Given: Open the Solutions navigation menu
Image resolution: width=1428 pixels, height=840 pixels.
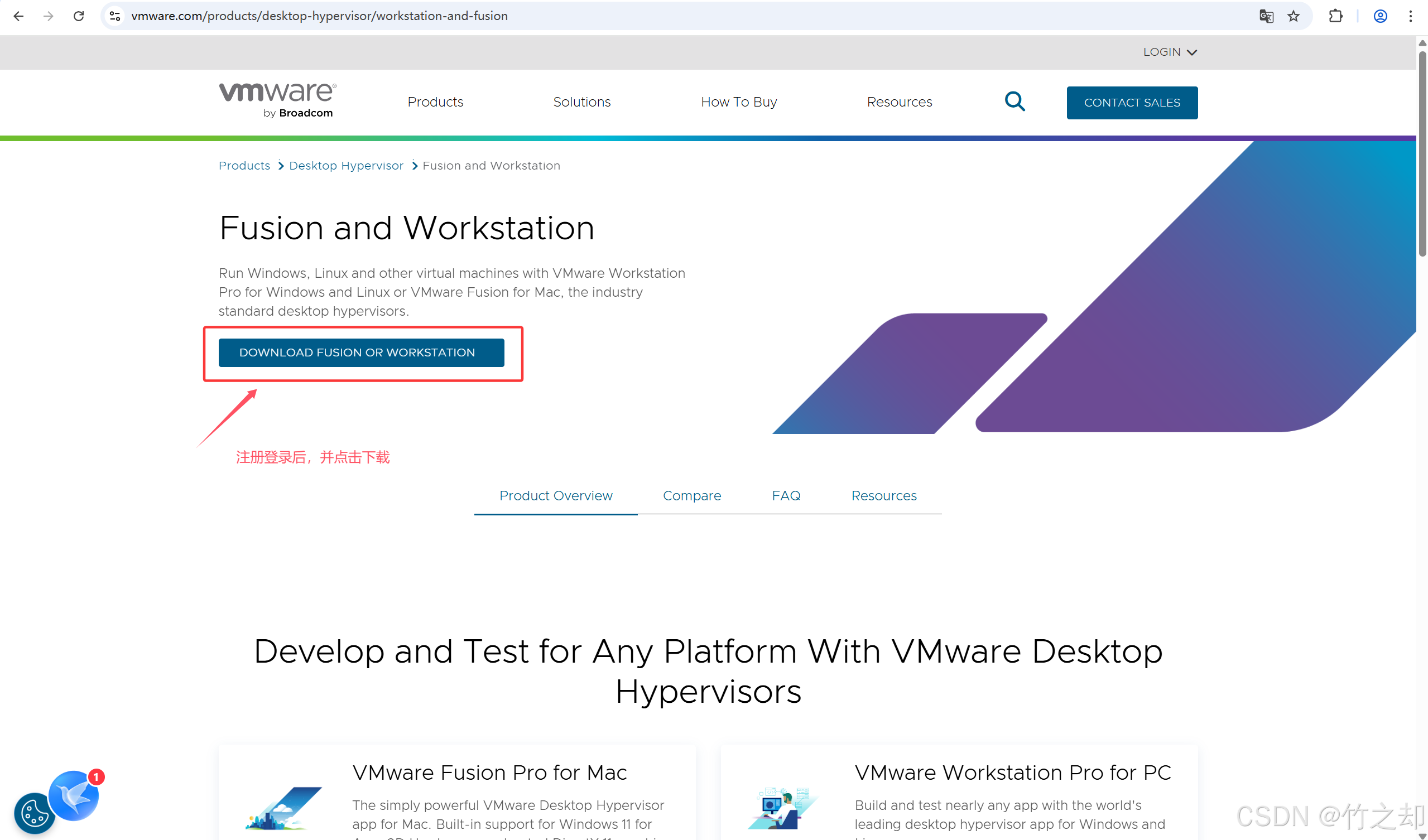Looking at the screenshot, I should [x=581, y=102].
